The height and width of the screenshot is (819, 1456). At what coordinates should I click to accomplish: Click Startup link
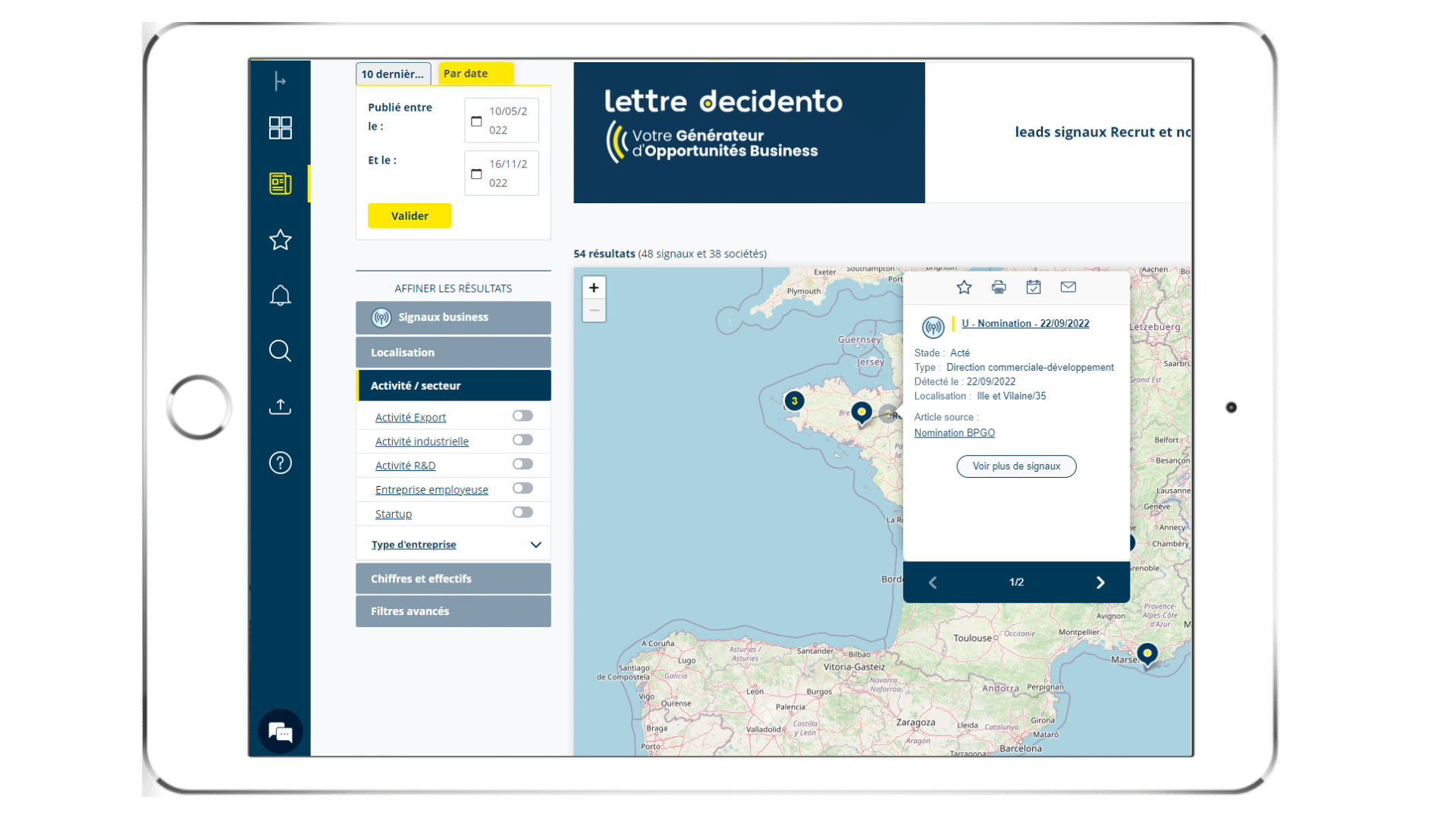pyautogui.click(x=394, y=515)
